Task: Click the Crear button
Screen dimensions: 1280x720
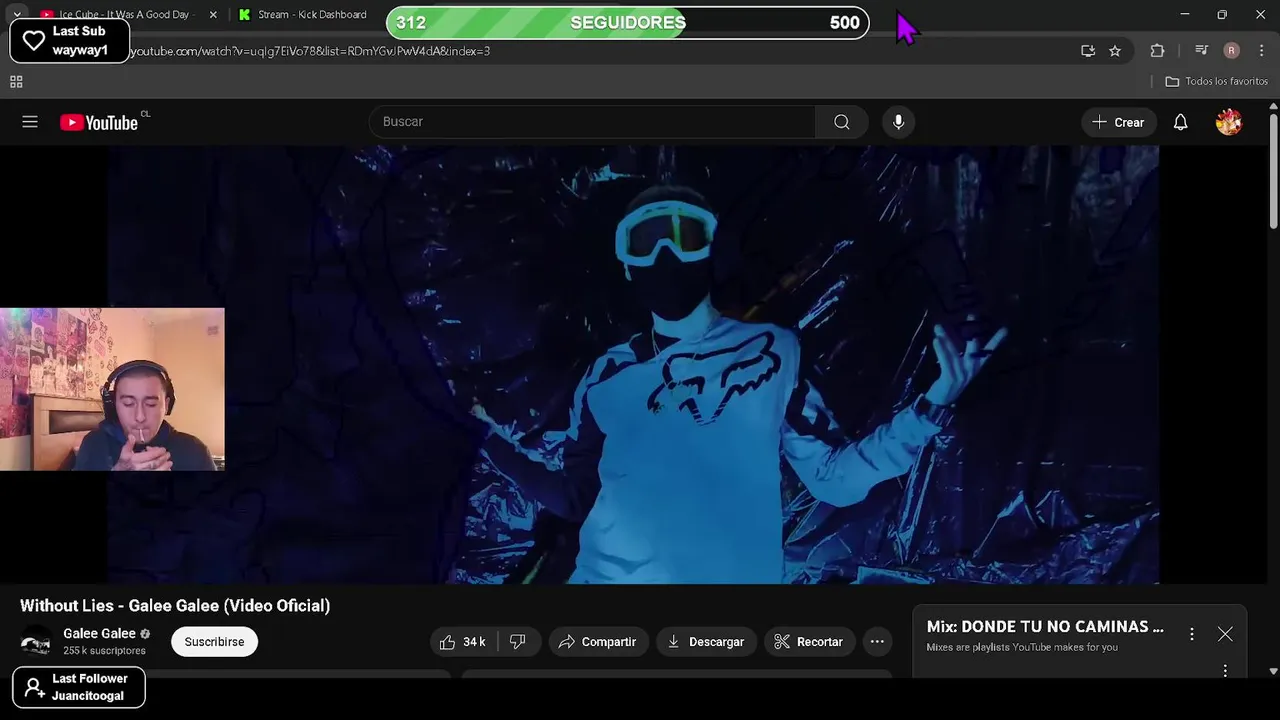Action: tap(1118, 122)
